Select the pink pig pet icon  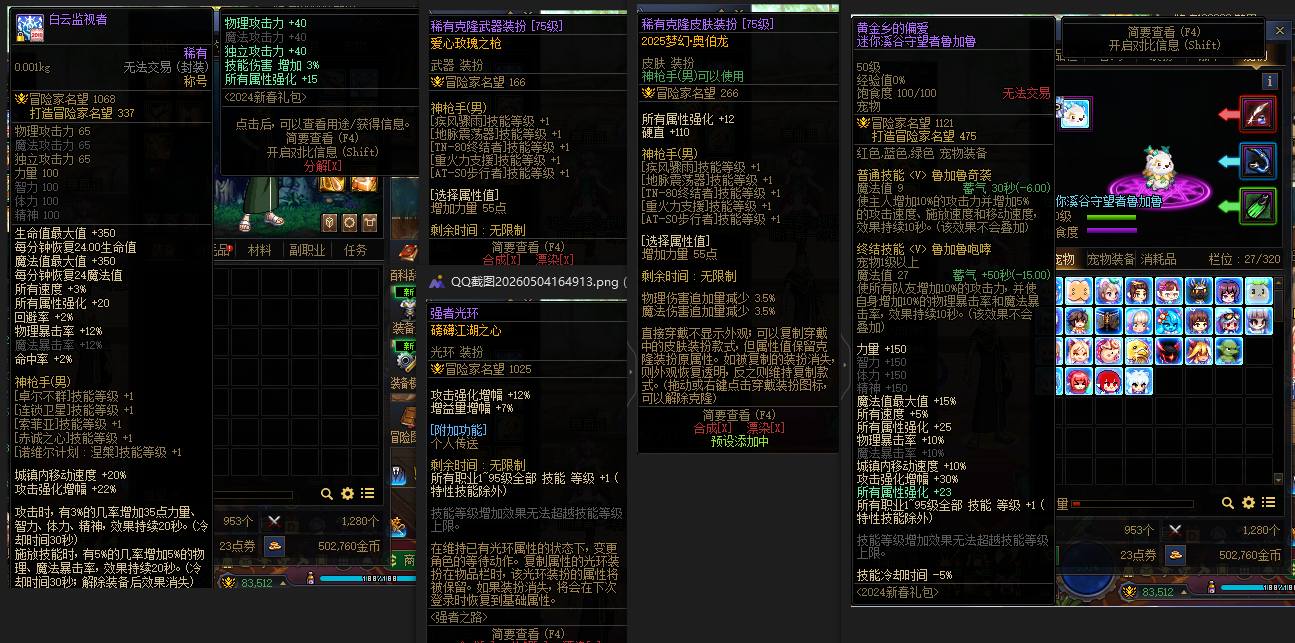(1108, 351)
